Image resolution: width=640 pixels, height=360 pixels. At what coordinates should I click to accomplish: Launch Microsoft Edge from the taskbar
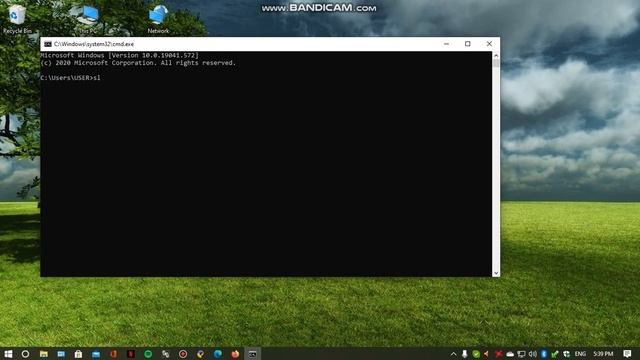point(218,354)
